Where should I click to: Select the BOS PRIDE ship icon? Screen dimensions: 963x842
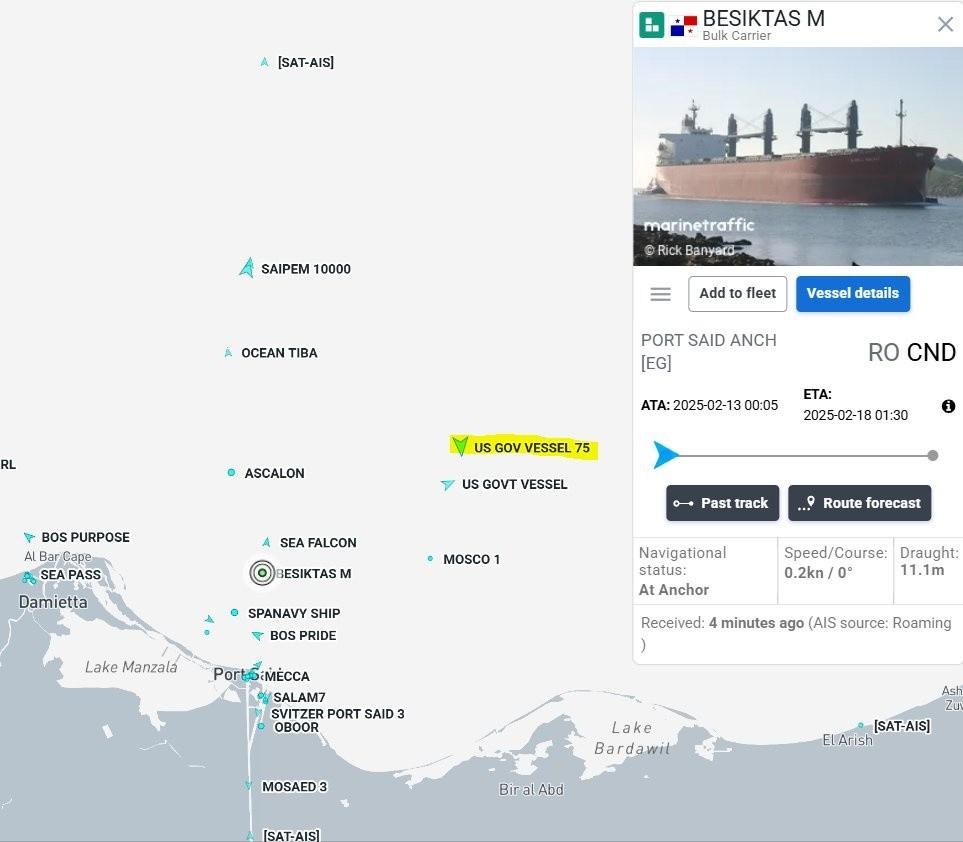(258, 636)
